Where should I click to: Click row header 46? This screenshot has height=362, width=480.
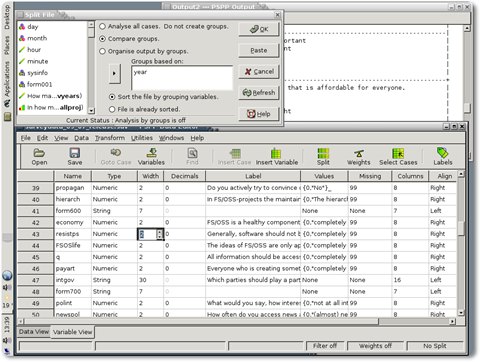point(36,269)
